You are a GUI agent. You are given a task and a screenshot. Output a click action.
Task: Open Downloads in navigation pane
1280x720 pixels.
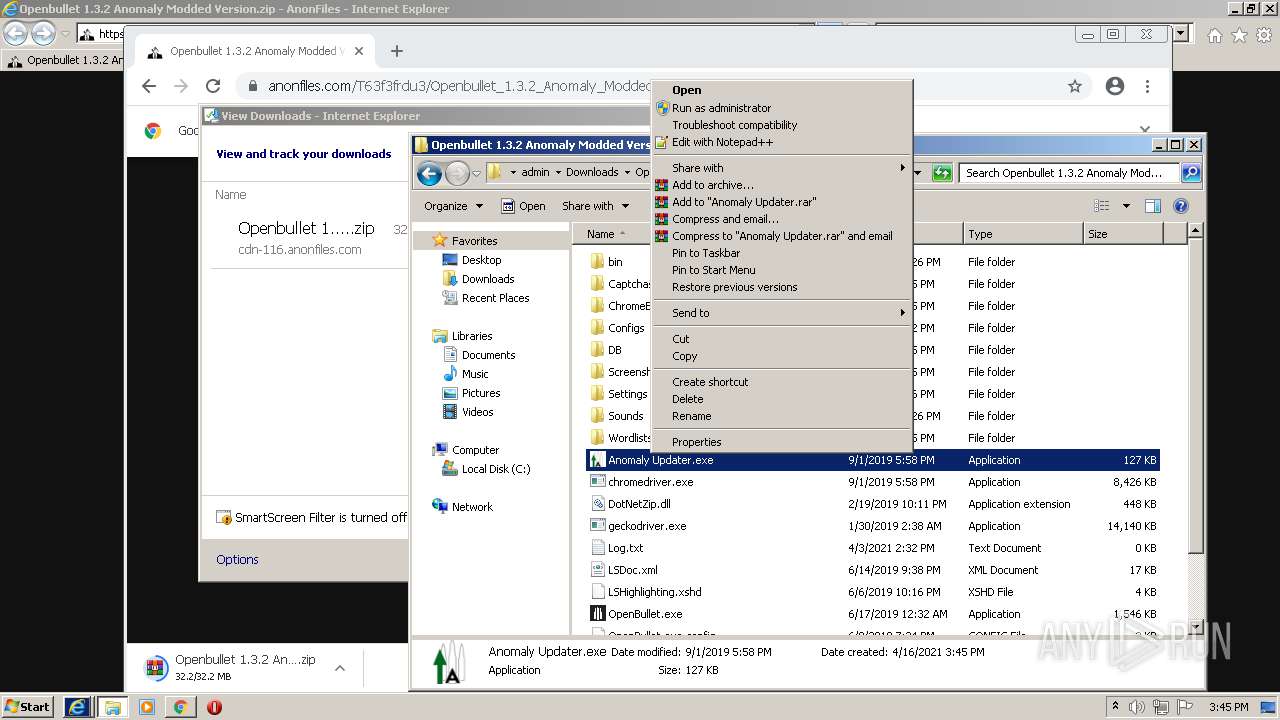click(x=488, y=279)
